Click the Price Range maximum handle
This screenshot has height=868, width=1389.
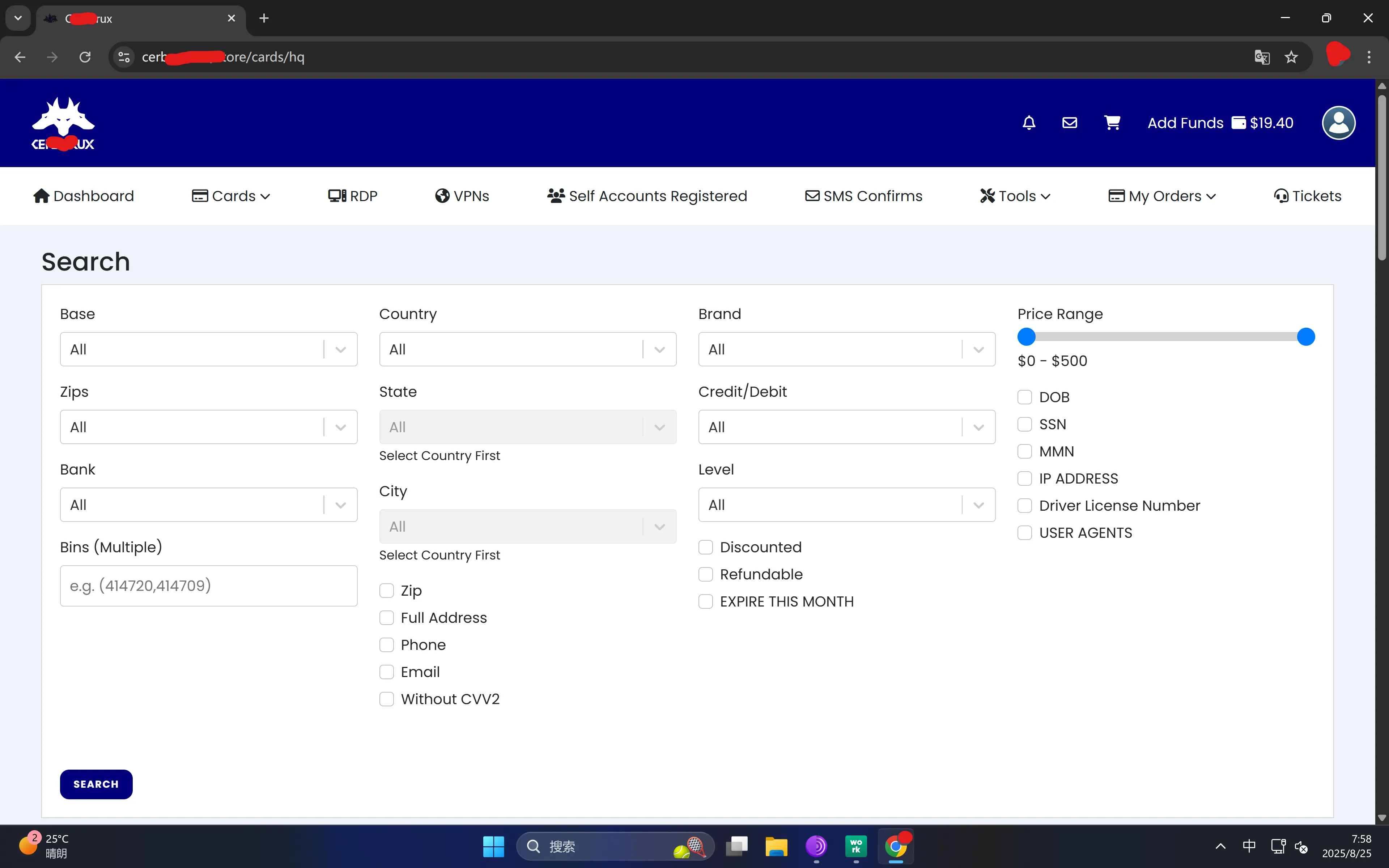pyautogui.click(x=1306, y=337)
